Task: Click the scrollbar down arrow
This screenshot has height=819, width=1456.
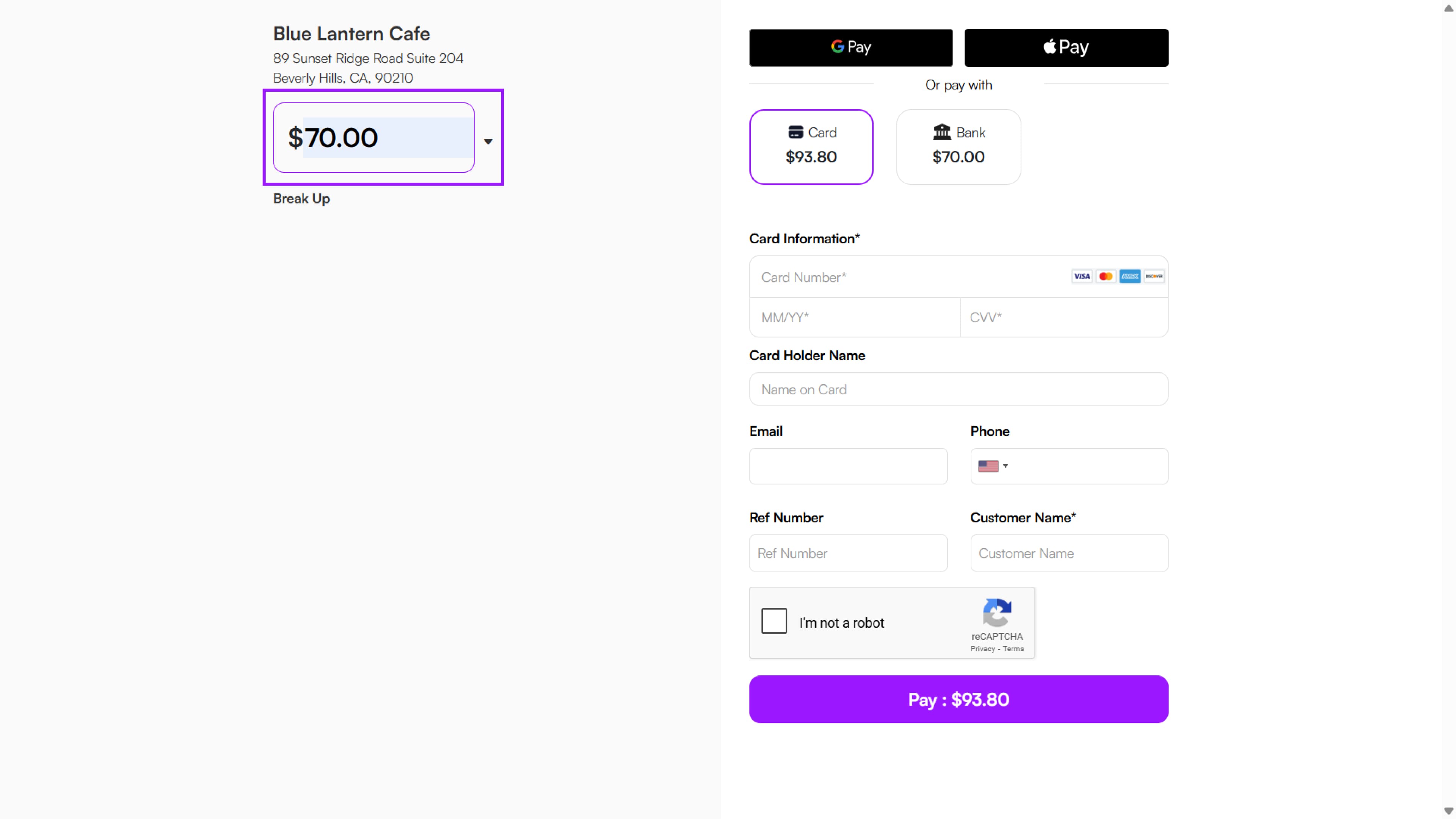Action: click(1448, 811)
